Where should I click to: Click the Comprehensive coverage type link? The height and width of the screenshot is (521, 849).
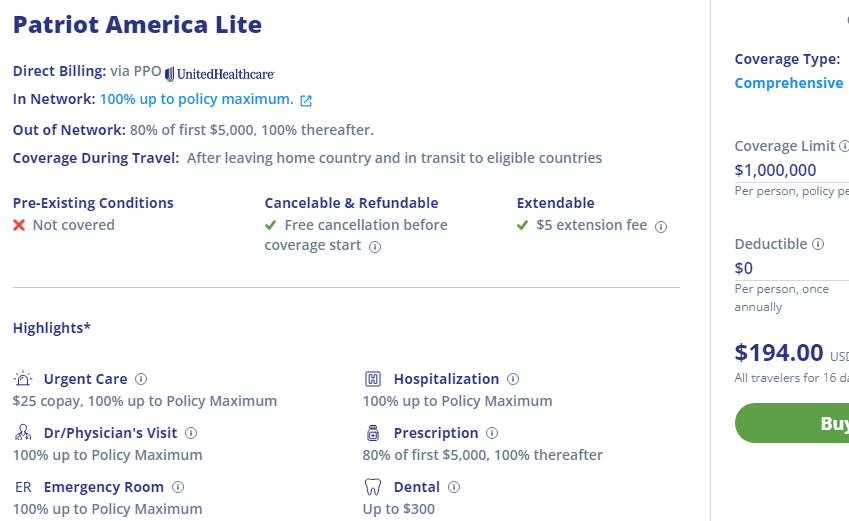(x=788, y=83)
